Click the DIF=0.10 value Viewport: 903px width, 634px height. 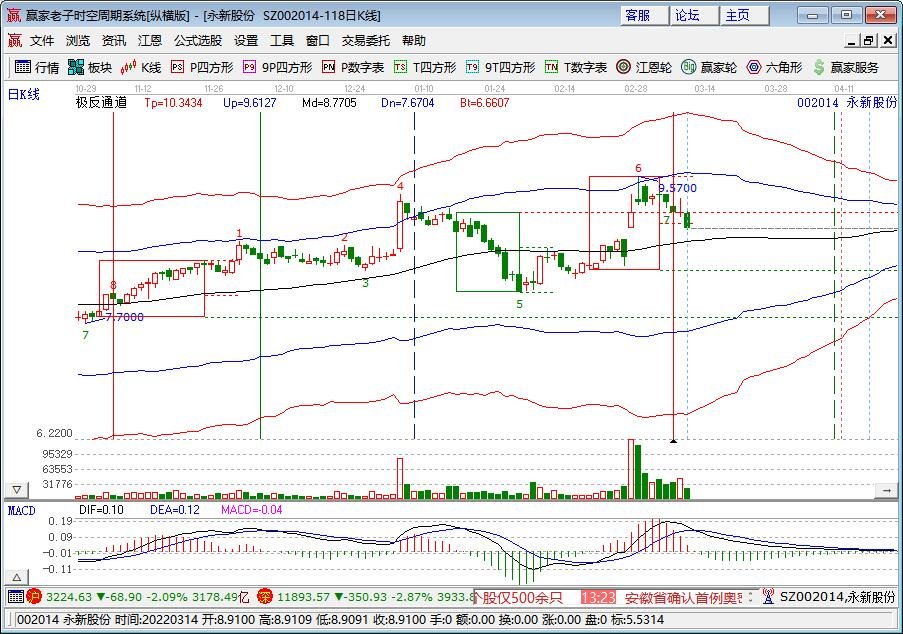[x=101, y=510]
